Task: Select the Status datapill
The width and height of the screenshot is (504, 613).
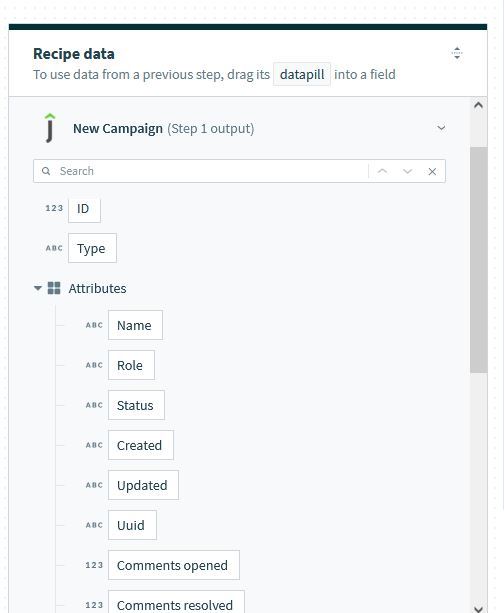Action: [x=136, y=405]
